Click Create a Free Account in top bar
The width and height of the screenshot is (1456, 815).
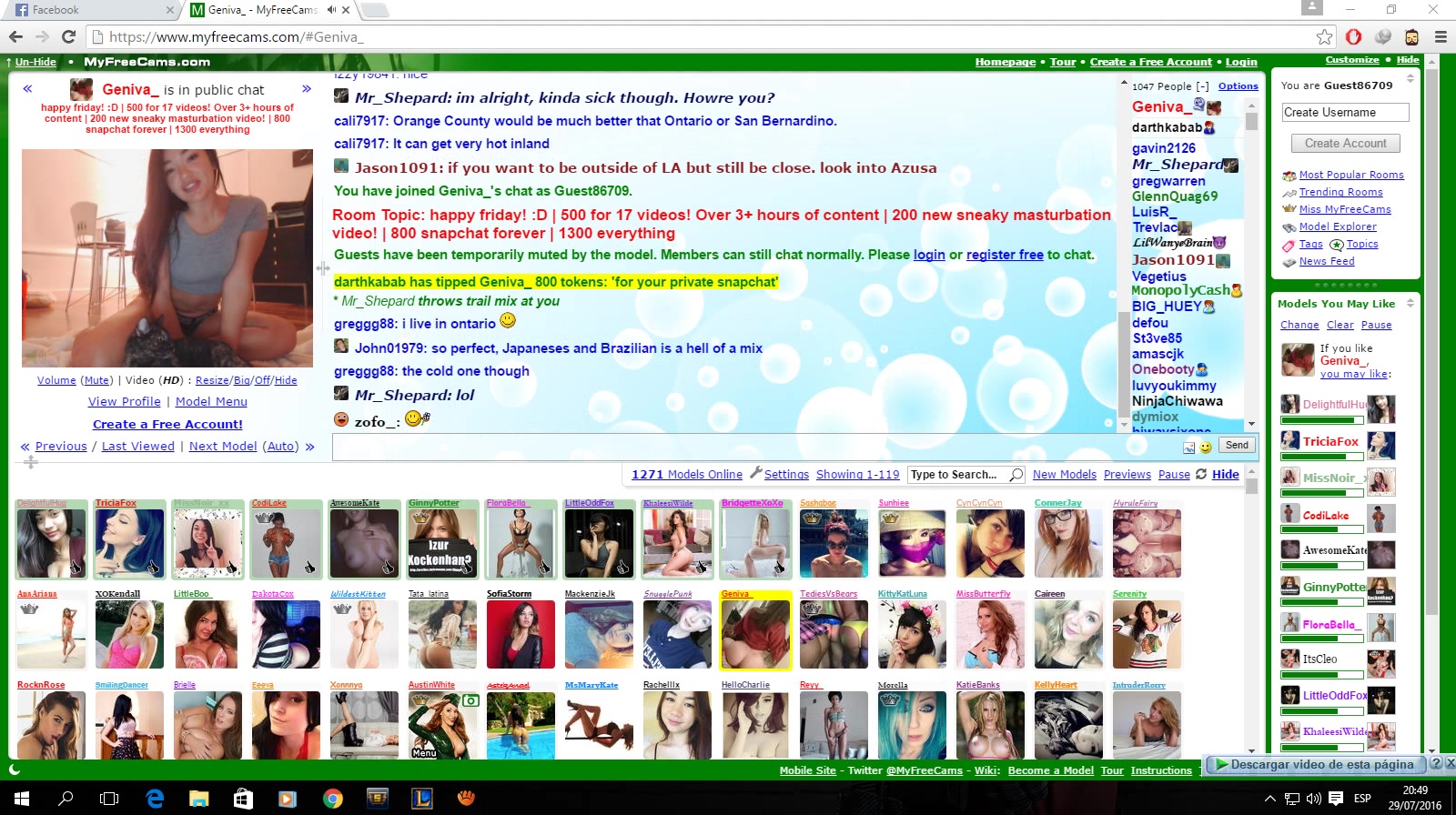[1151, 62]
